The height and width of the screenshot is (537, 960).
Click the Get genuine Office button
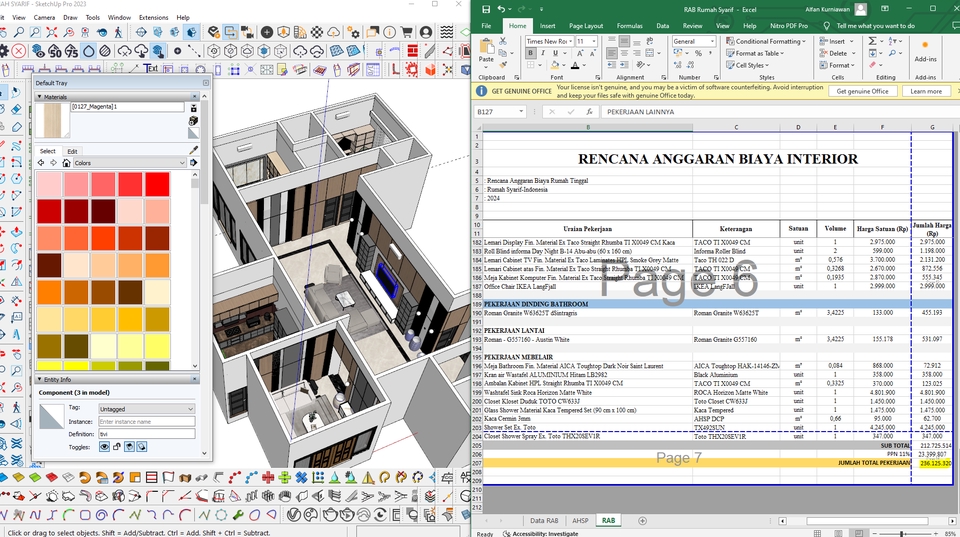coord(862,91)
